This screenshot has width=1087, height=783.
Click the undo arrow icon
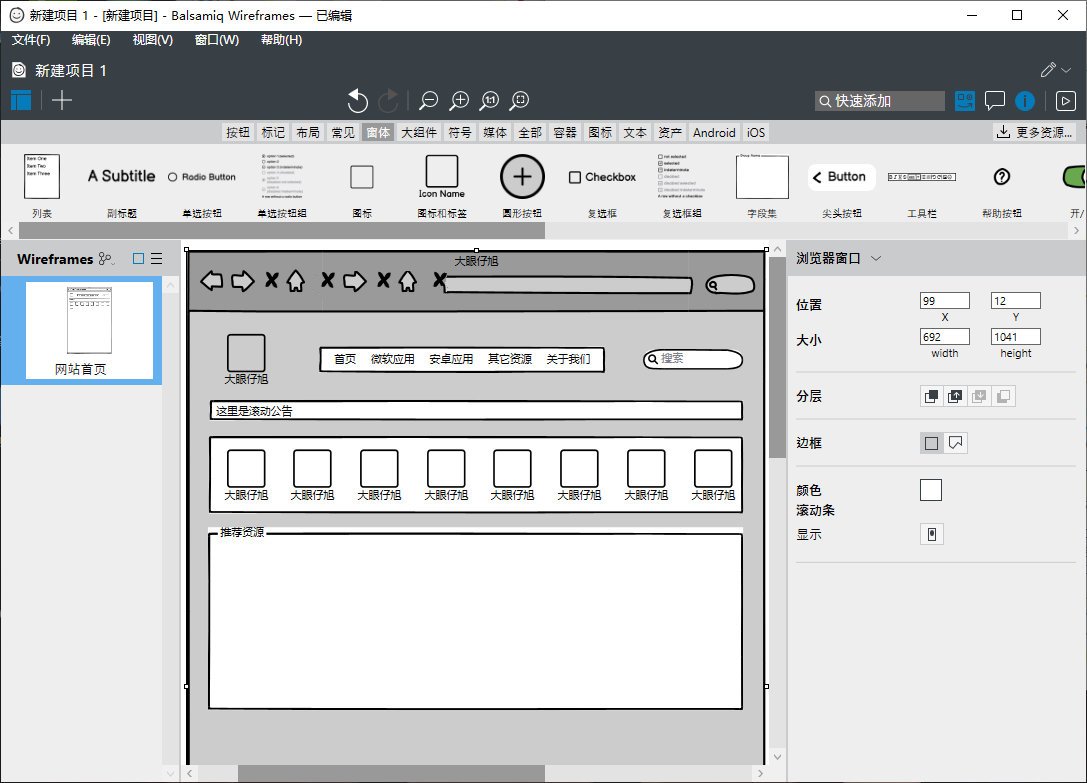[357, 101]
